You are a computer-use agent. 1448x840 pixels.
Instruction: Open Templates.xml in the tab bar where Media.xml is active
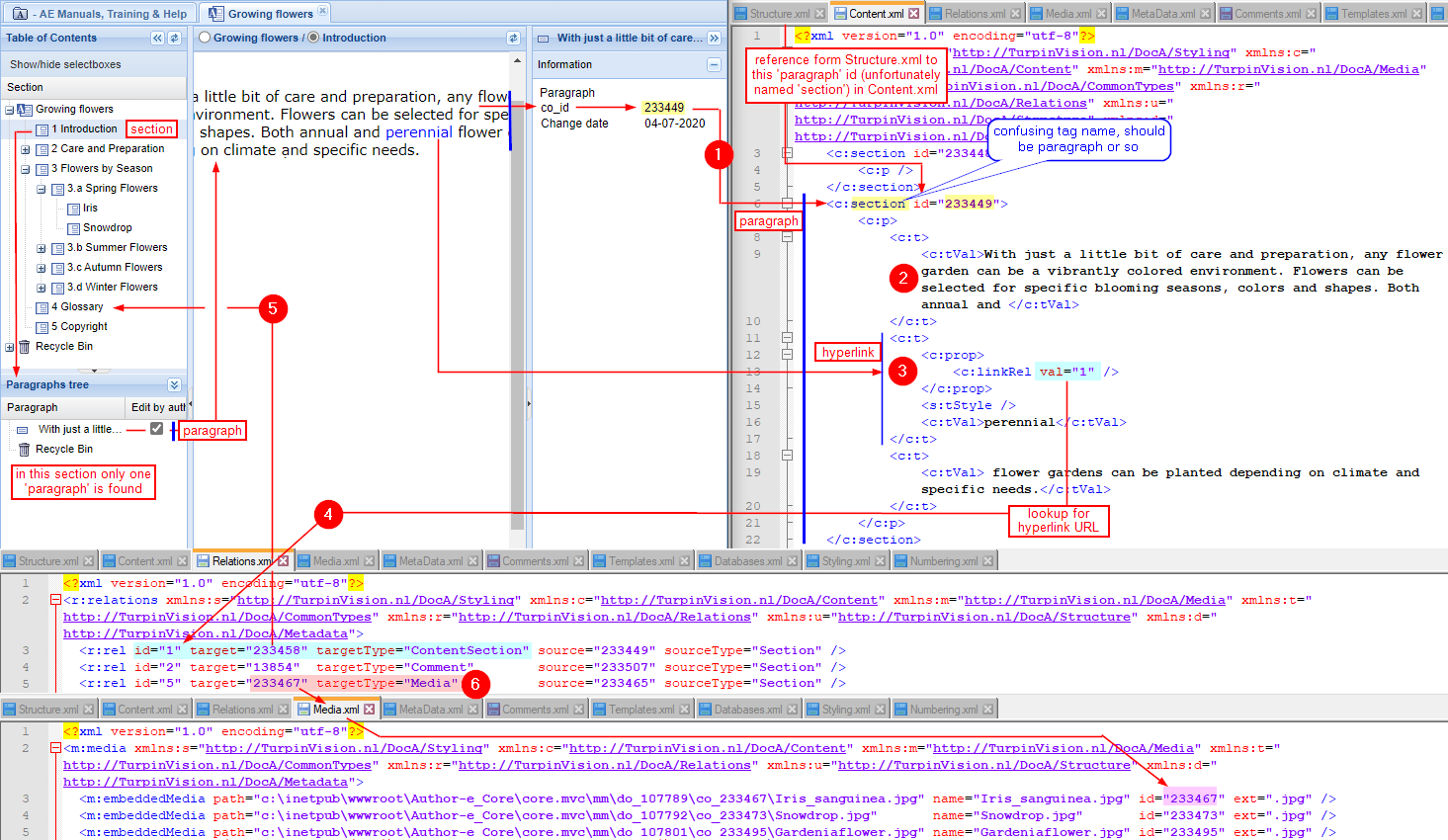click(x=641, y=710)
